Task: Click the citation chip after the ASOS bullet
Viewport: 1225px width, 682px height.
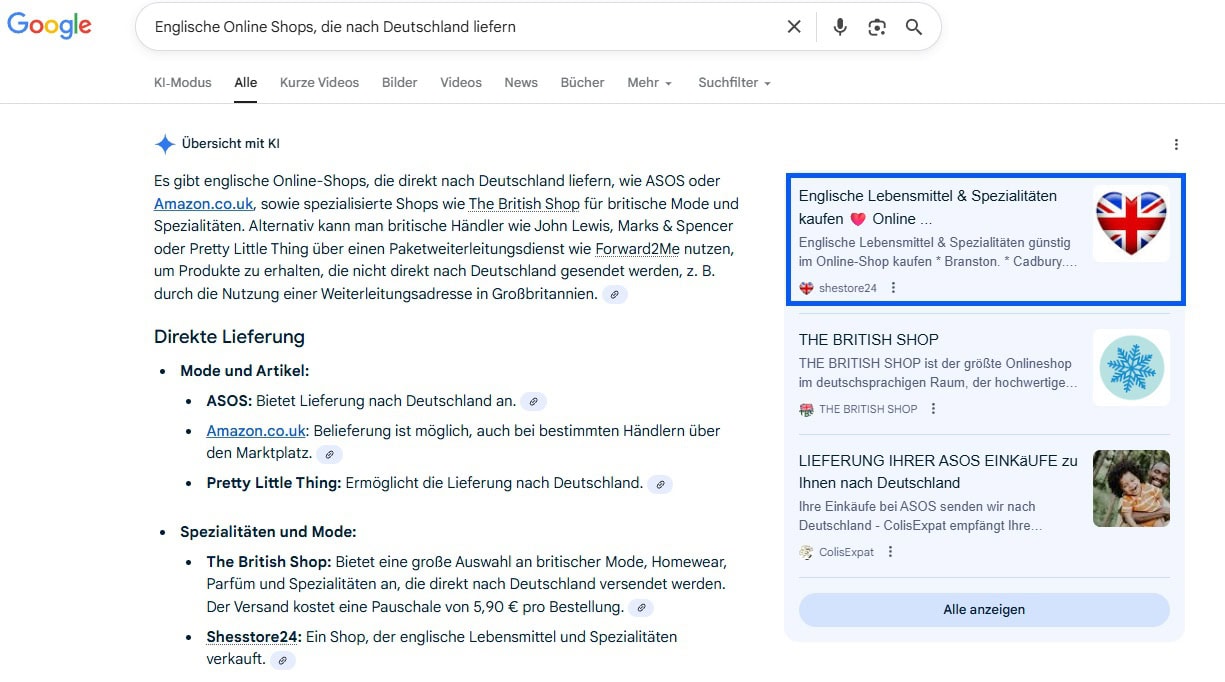Action: coord(534,401)
